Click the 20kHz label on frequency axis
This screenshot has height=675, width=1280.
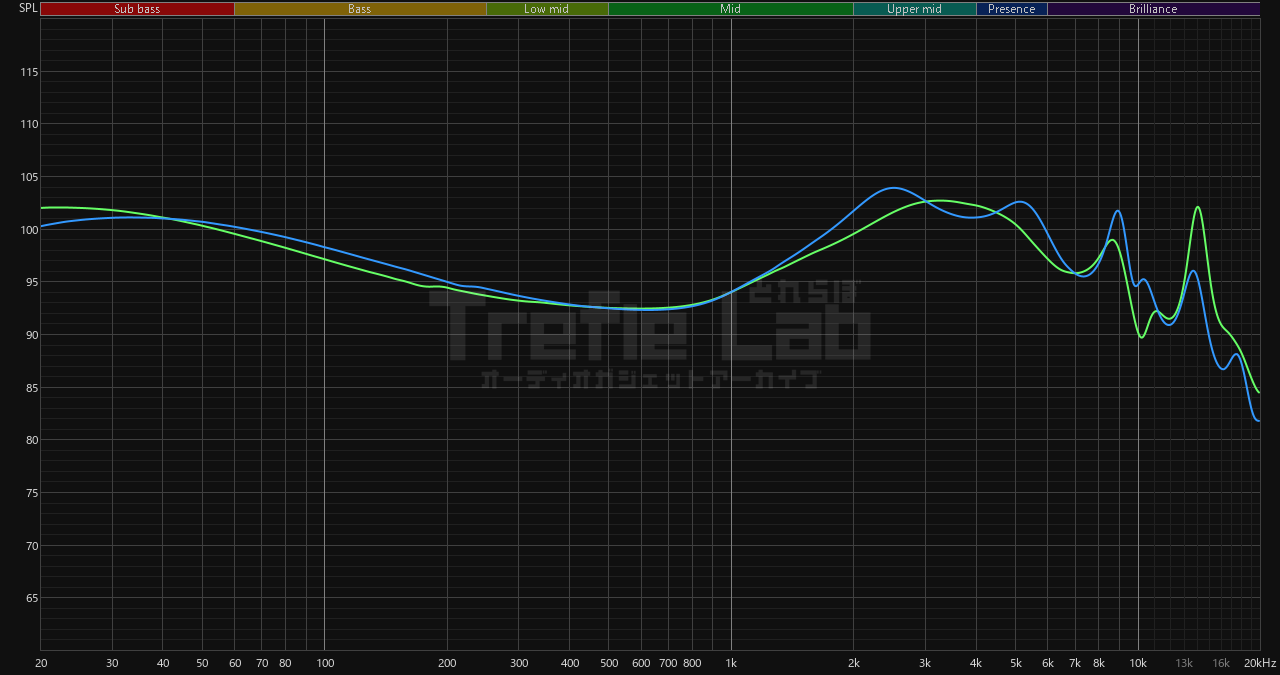click(x=1259, y=664)
